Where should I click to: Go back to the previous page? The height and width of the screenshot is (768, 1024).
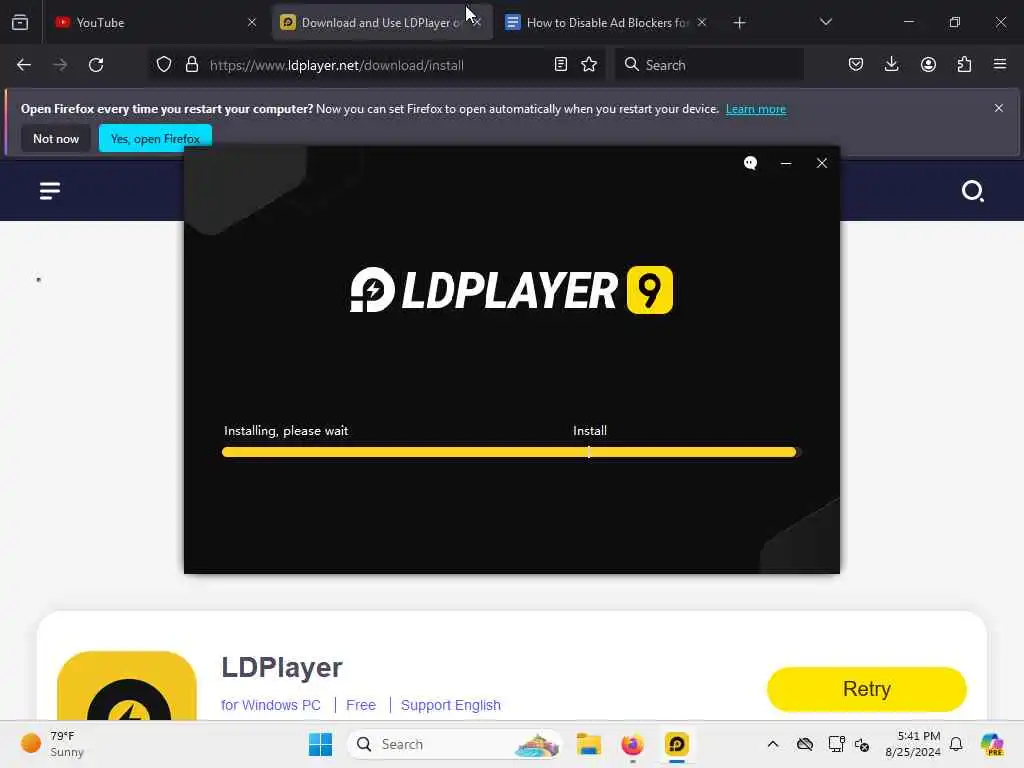coord(24,65)
